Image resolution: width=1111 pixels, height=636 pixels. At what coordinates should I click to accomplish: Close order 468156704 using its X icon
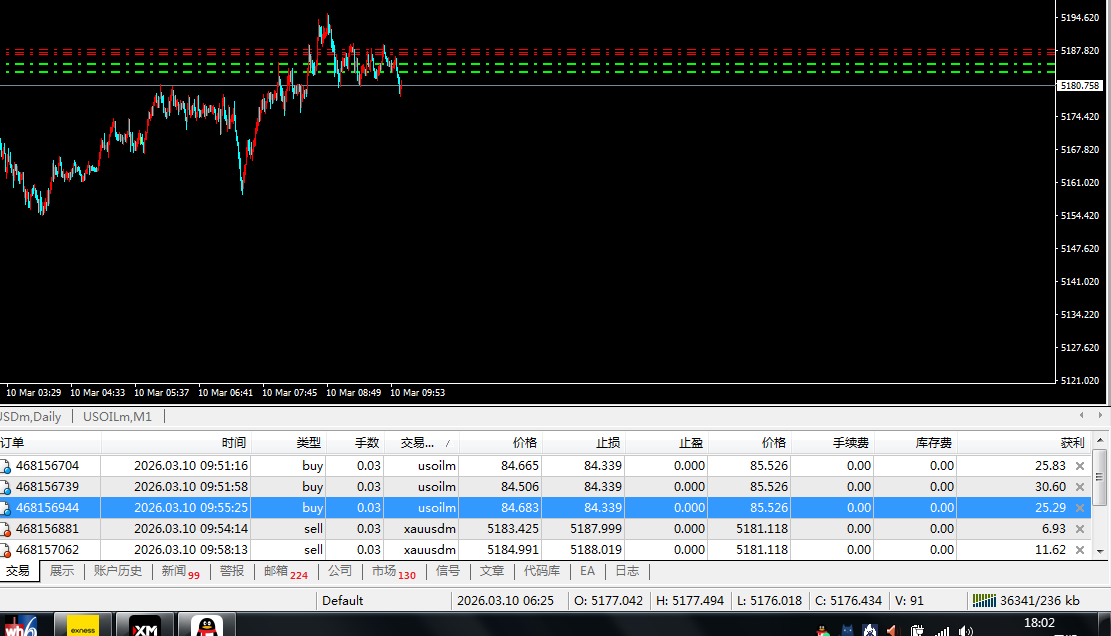tap(1079, 466)
